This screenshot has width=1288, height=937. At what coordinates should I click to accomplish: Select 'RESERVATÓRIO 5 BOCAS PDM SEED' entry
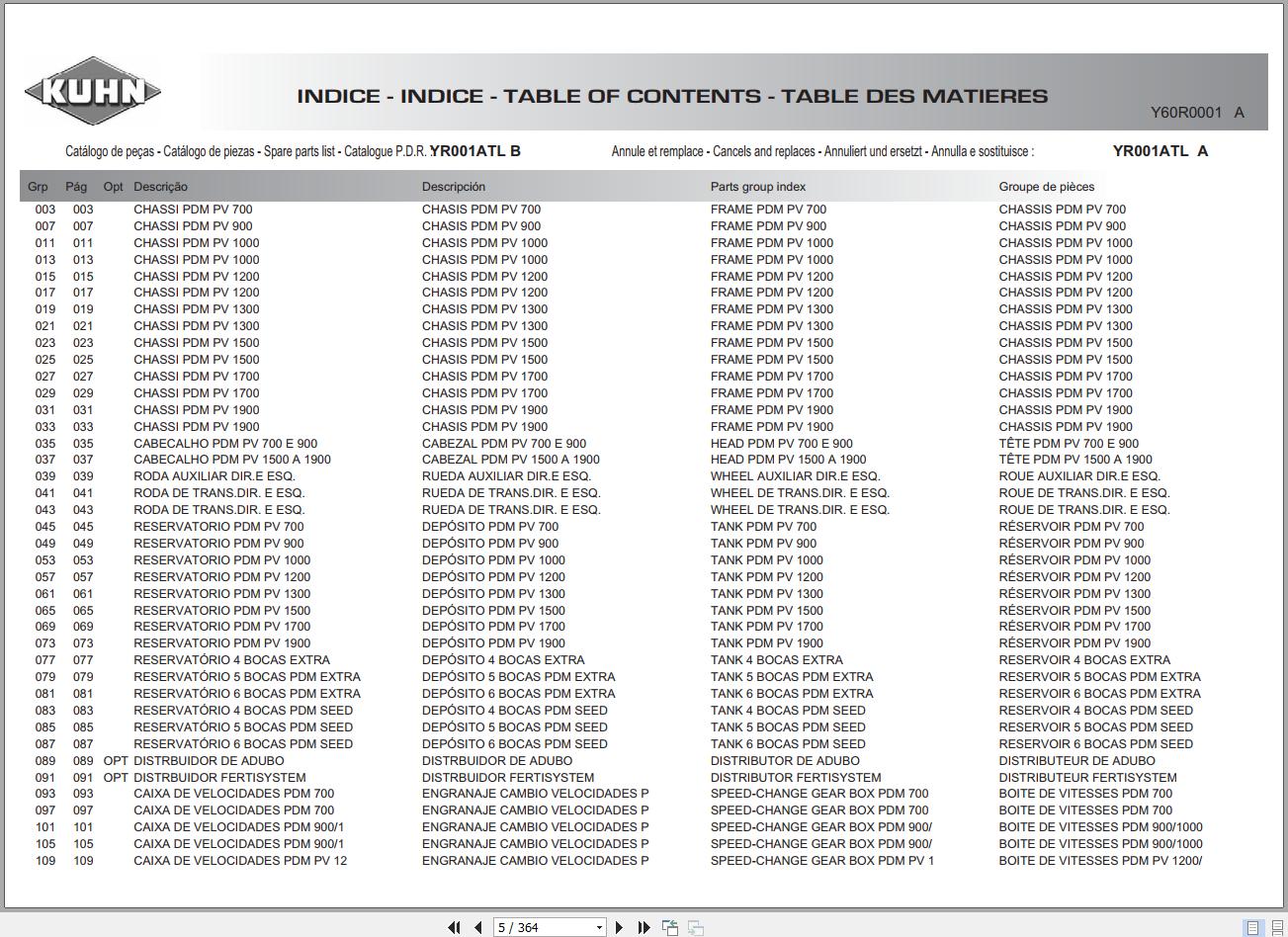[x=243, y=727]
